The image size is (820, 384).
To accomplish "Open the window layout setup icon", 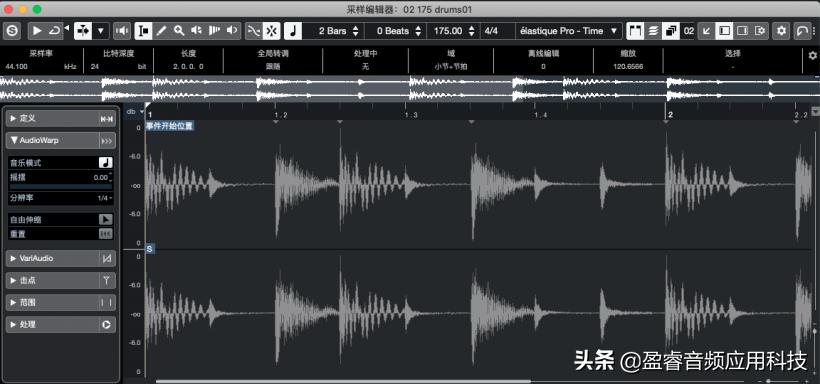I will pos(760,31).
